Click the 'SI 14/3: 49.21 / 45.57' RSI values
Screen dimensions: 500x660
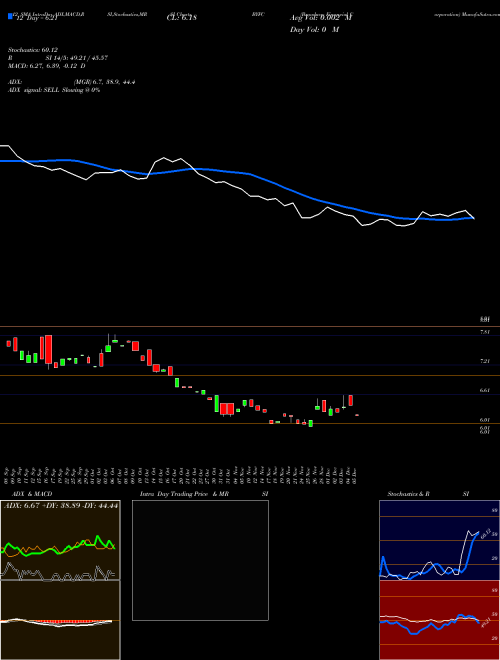(77, 58)
